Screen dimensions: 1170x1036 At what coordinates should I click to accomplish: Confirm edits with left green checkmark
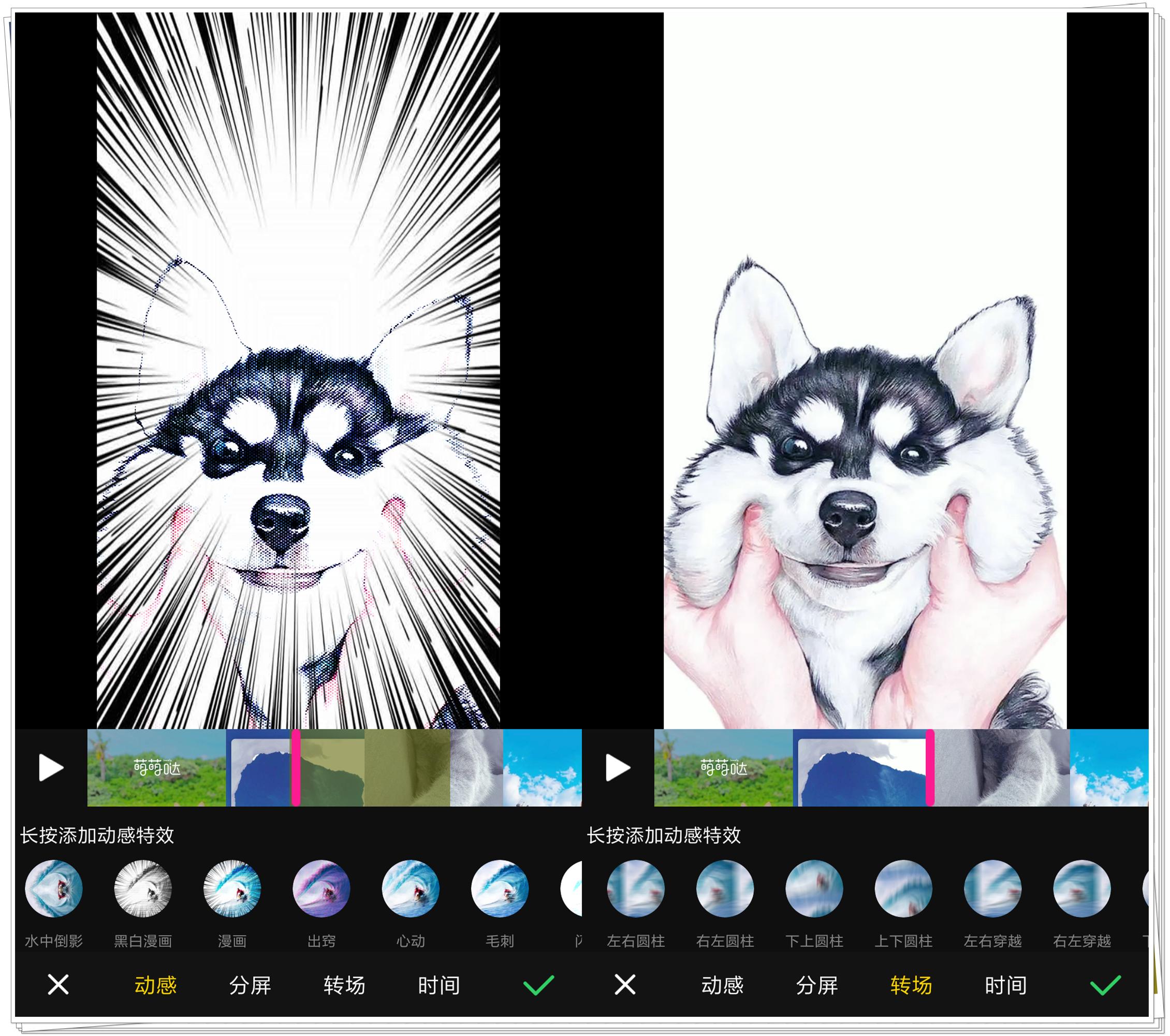click(538, 985)
